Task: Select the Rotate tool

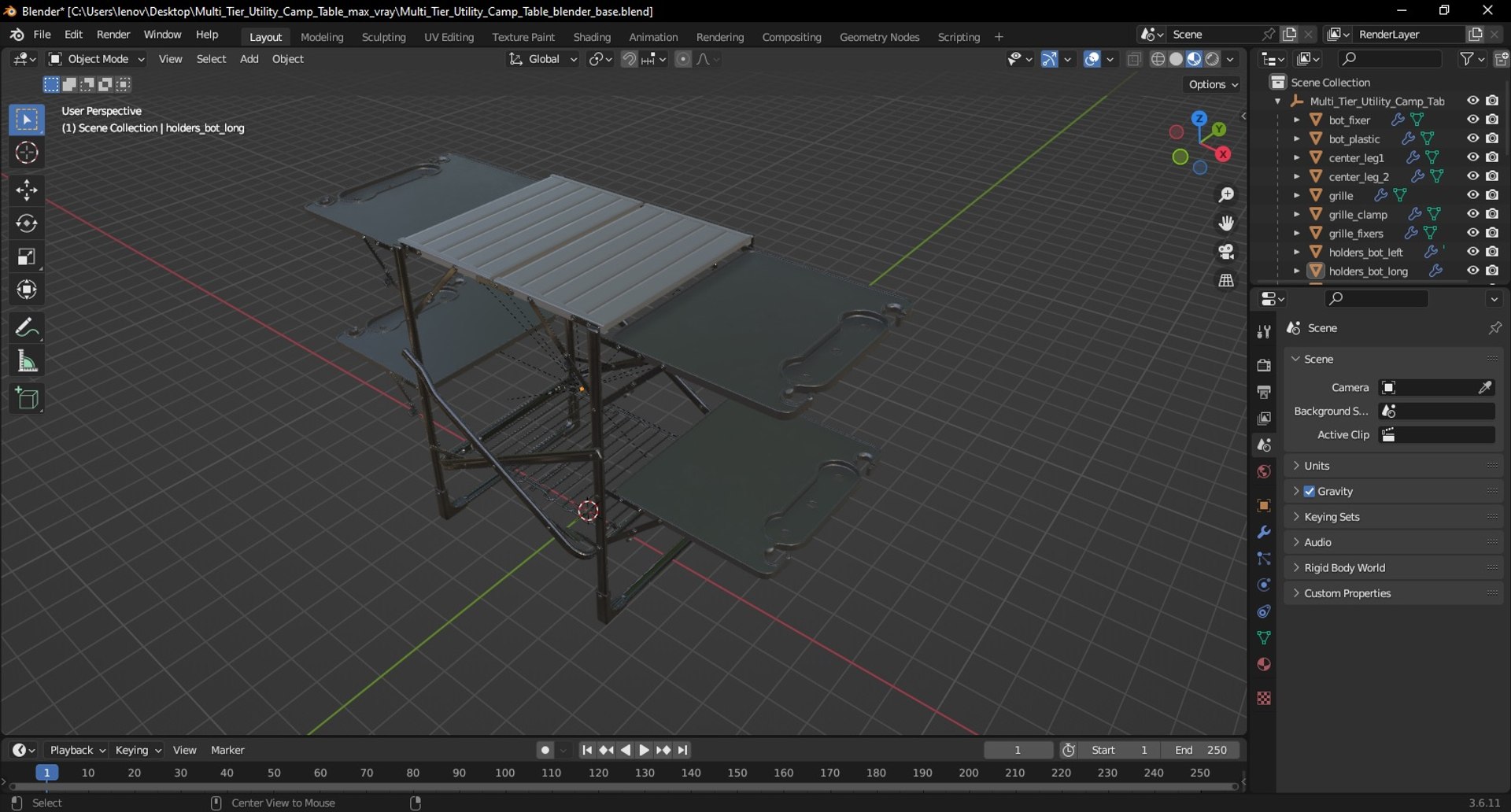Action: [27, 223]
